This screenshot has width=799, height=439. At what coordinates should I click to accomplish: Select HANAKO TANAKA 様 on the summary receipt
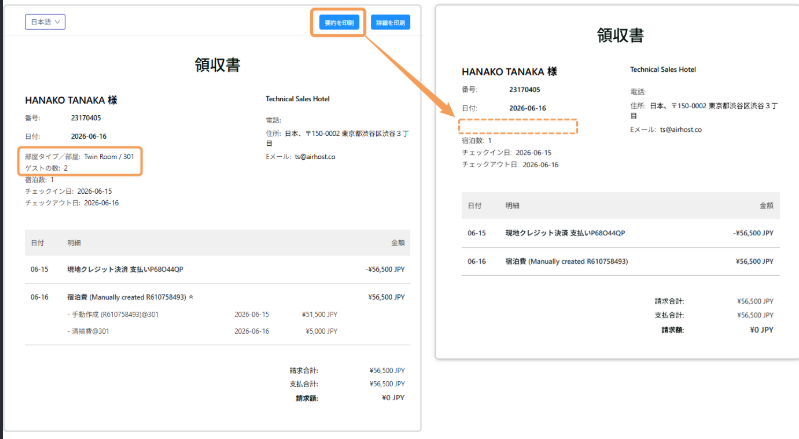pyautogui.click(x=509, y=72)
